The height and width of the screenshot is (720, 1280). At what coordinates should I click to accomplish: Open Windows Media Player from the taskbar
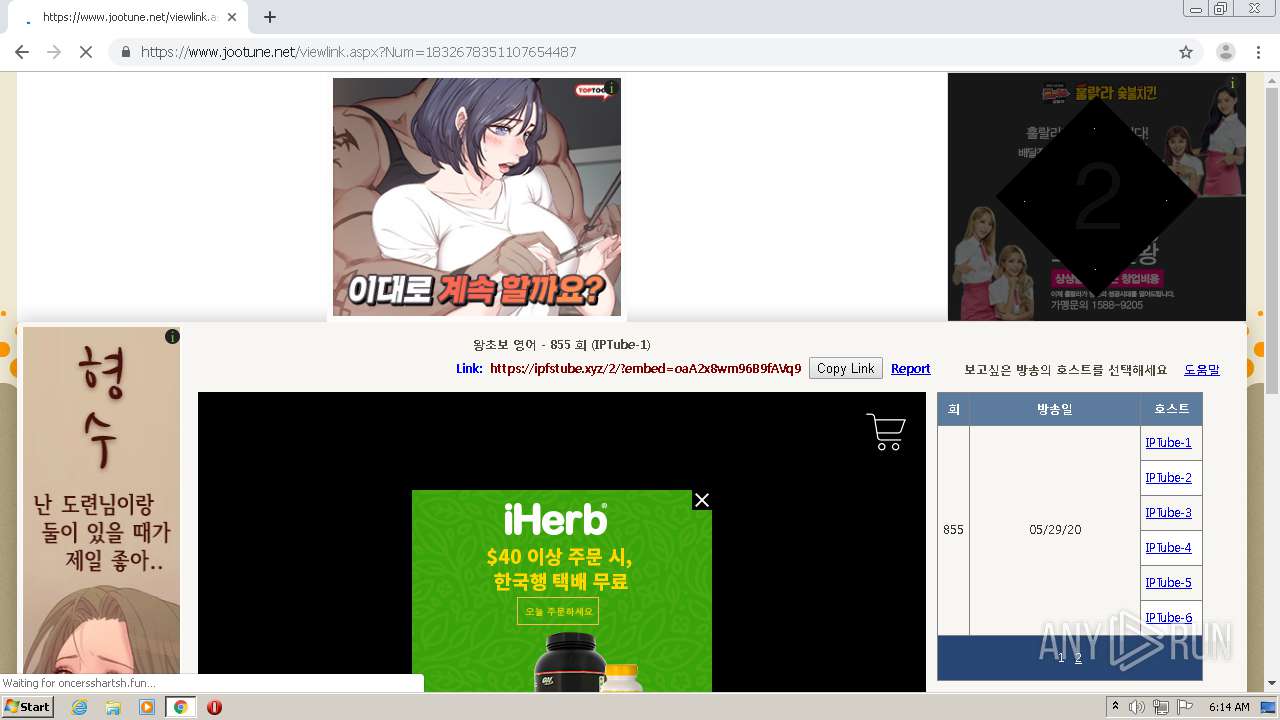[147, 707]
